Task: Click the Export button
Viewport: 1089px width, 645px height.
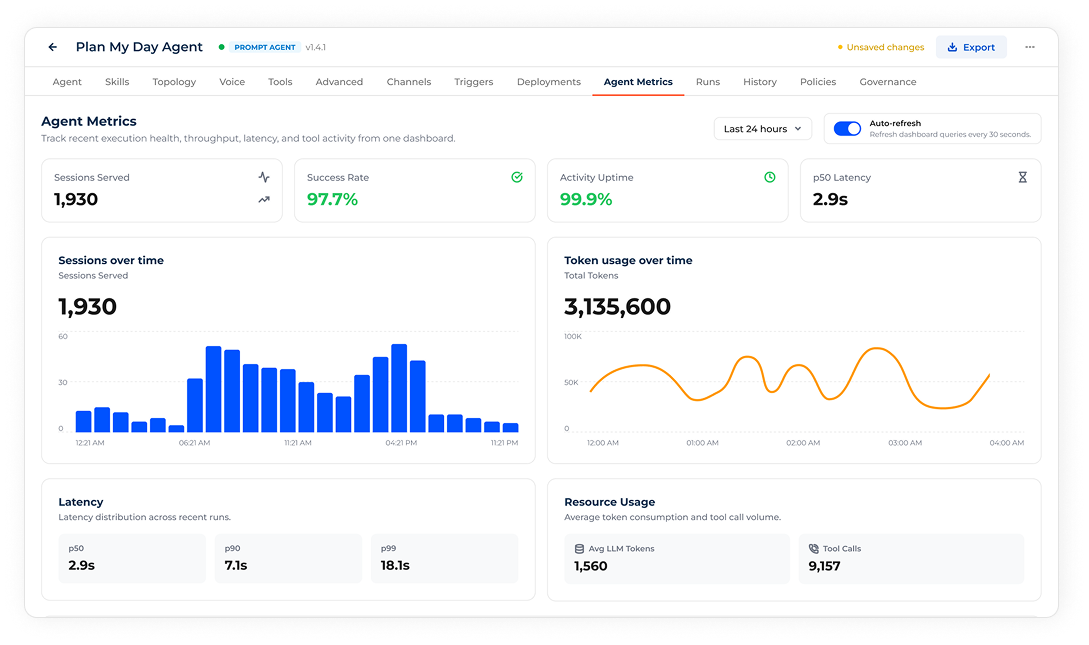Action: 971,47
